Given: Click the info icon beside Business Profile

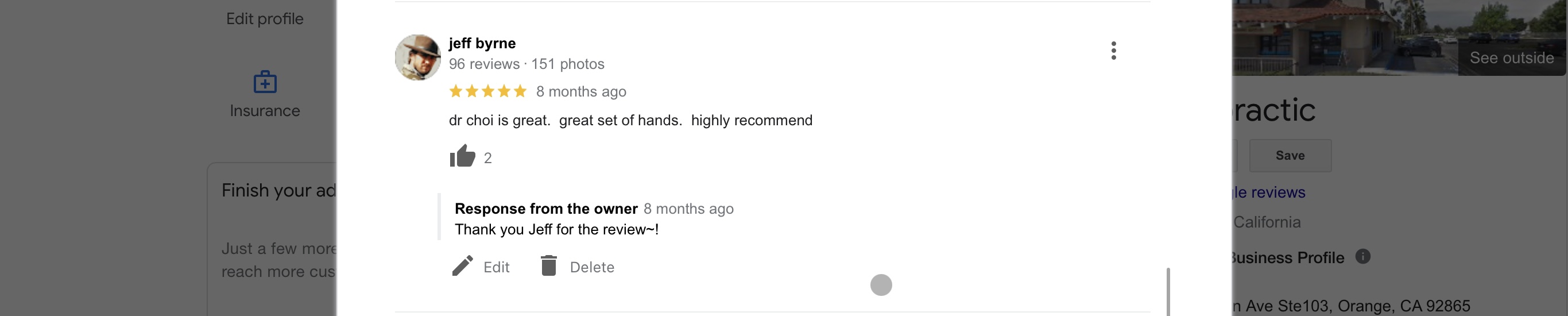Looking at the screenshot, I should click(1363, 257).
